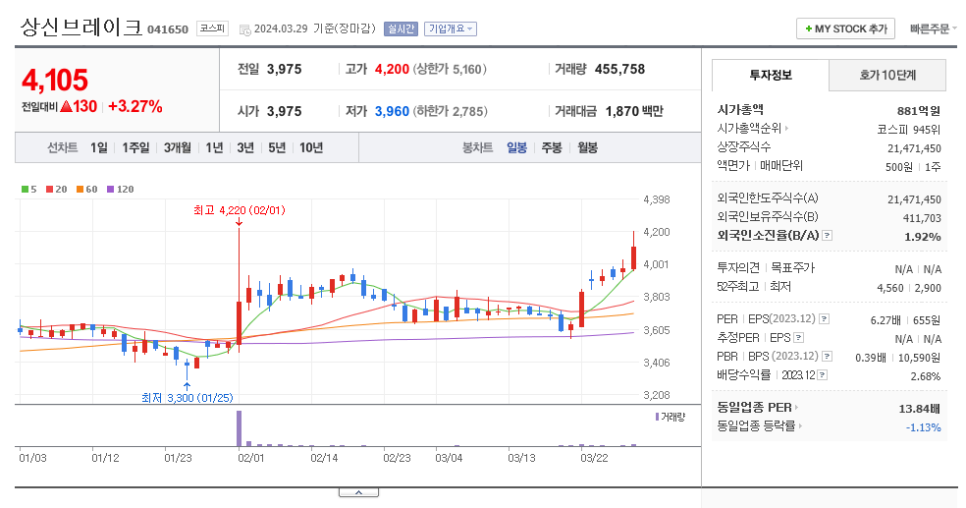Click the 시가총액 value 881억원
966x508 pixels.
(919, 111)
